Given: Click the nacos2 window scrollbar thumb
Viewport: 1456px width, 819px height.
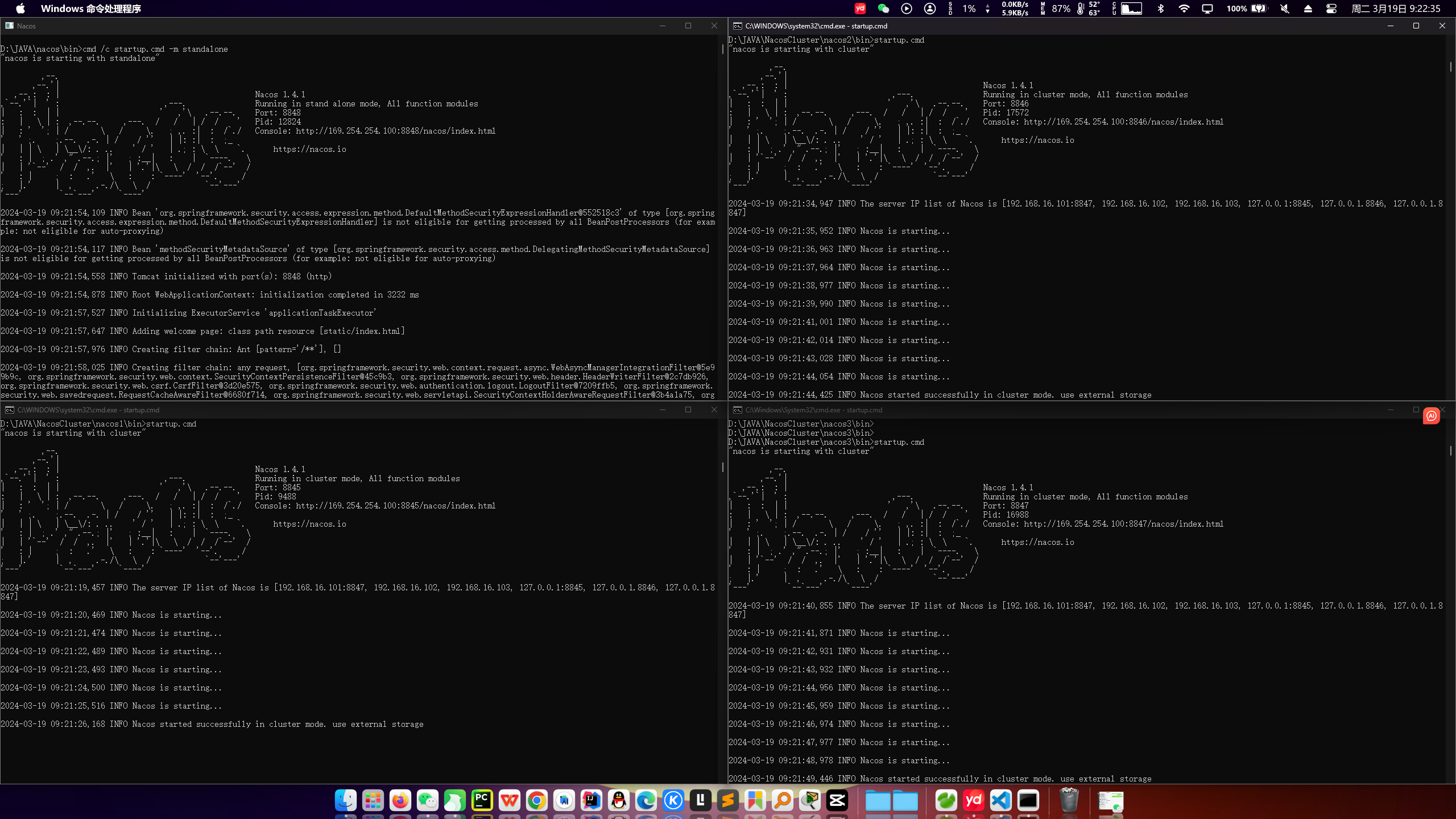Looking at the screenshot, I should [x=1451, y=67].
